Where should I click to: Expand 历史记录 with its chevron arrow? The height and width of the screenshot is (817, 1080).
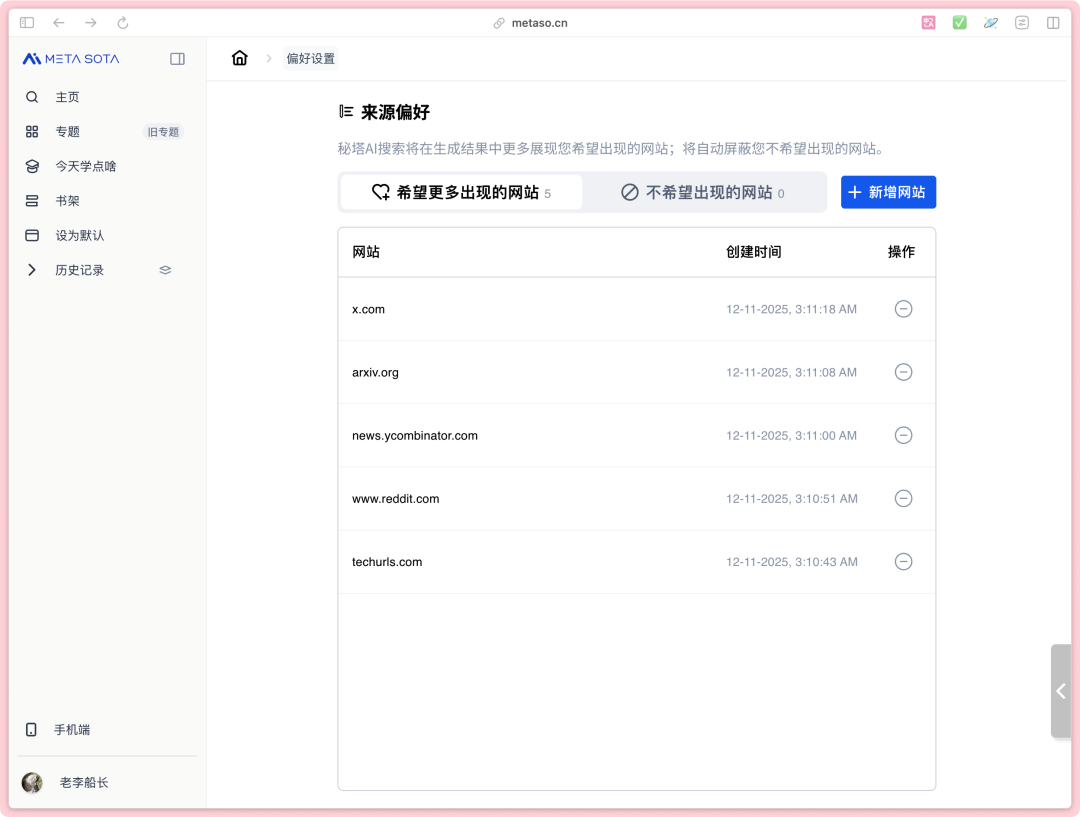click(x=31, y=269)
